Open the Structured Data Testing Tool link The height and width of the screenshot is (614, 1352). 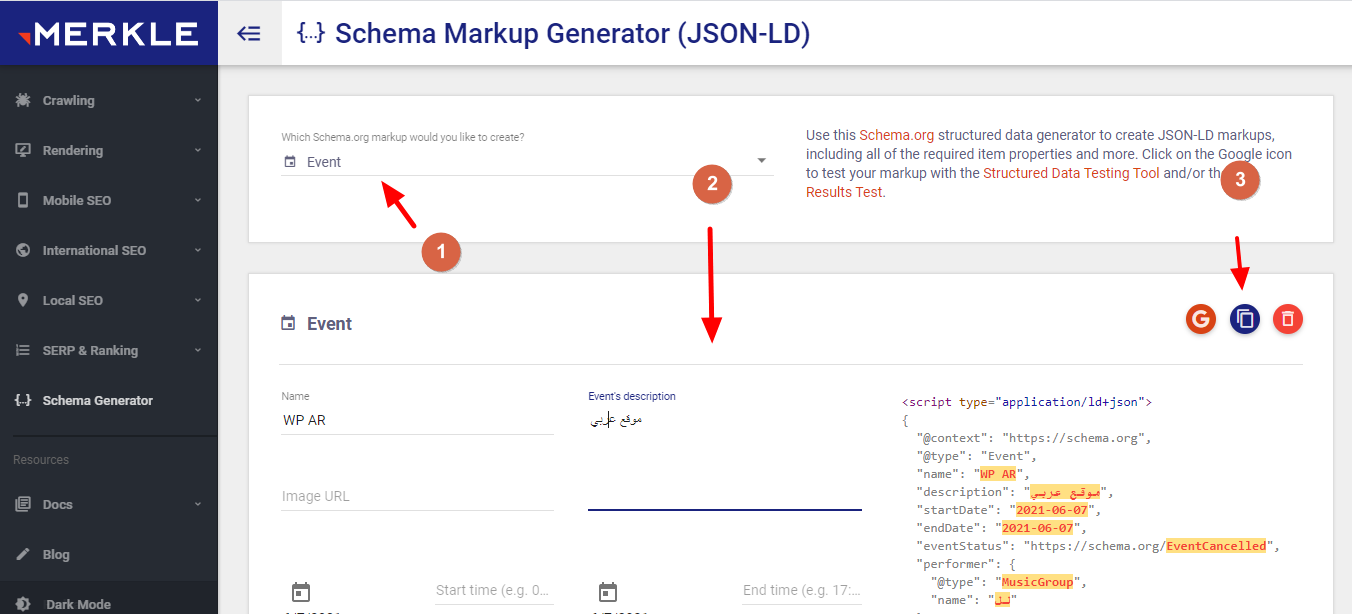1071,173
